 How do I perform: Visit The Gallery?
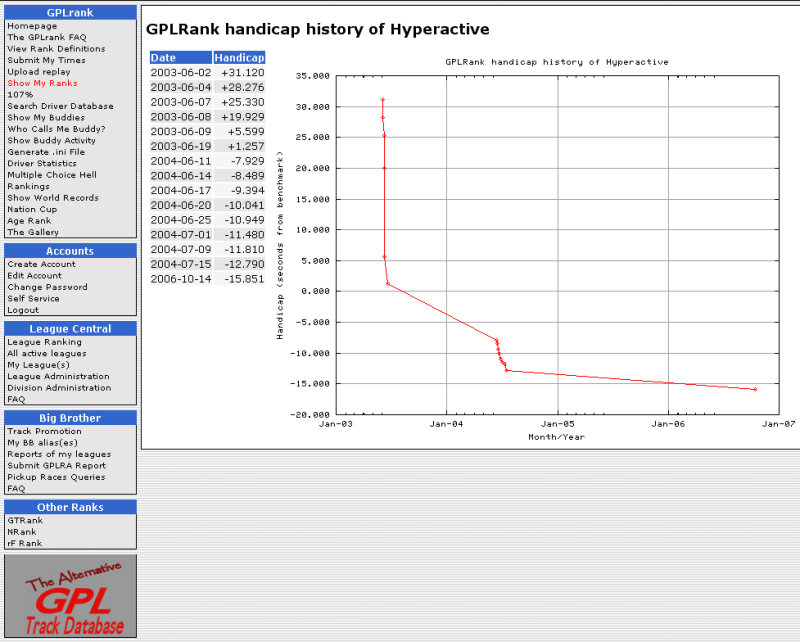click(33, 232)
